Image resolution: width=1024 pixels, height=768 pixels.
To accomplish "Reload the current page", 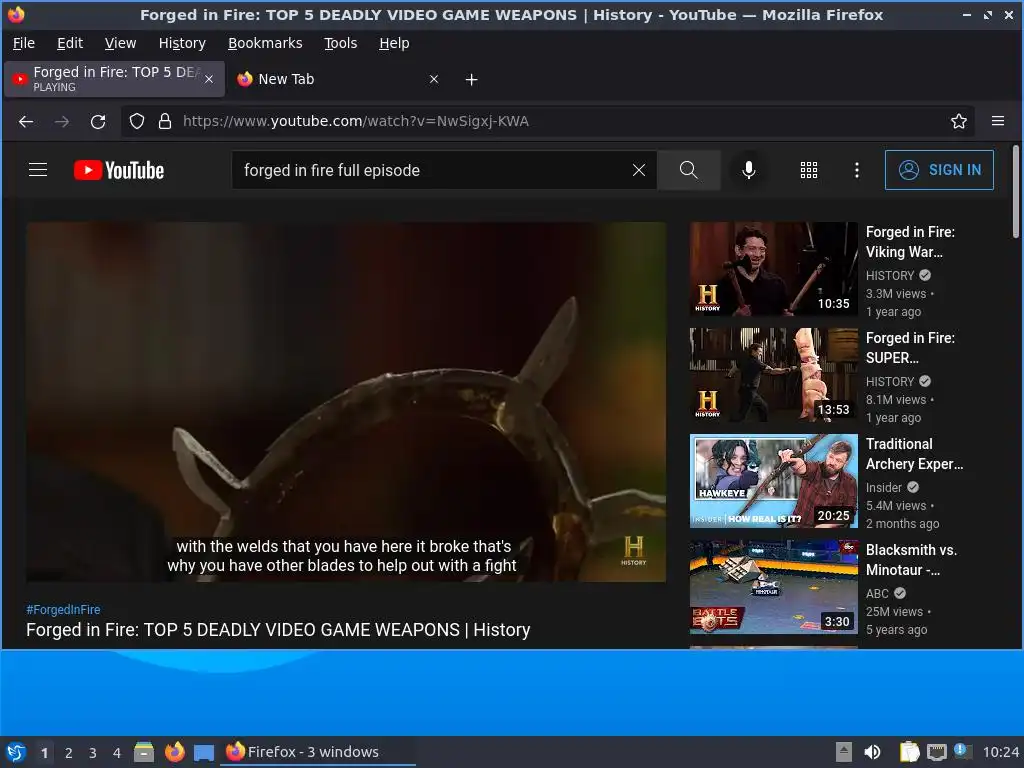I will [98, 121].
